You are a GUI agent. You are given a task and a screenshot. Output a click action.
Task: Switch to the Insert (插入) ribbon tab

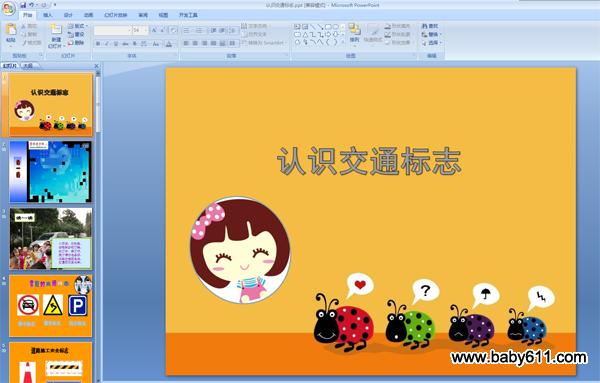tap(48, 15)
